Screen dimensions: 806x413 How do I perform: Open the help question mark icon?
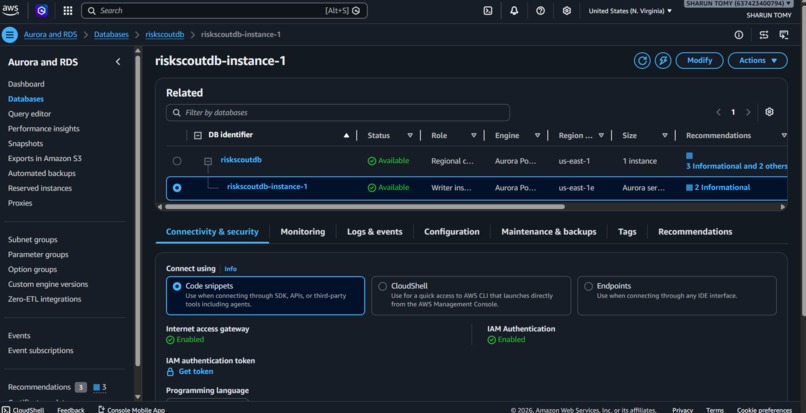540,11
